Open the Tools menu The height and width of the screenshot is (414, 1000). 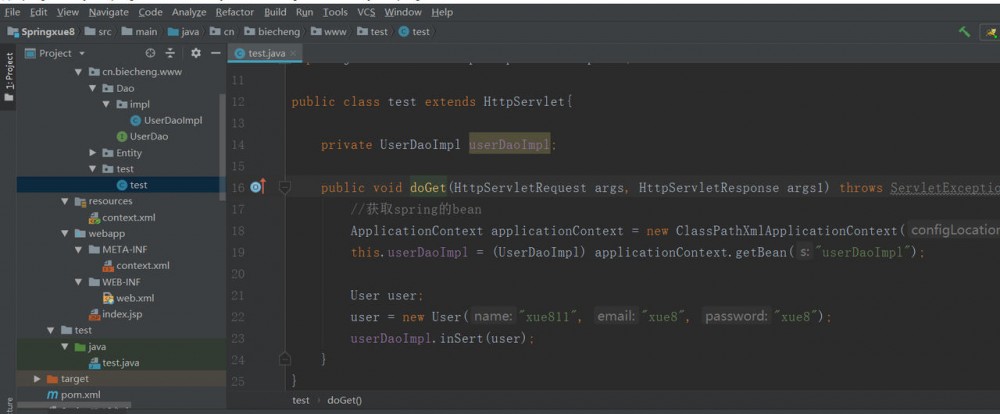(x=335, y=12)
